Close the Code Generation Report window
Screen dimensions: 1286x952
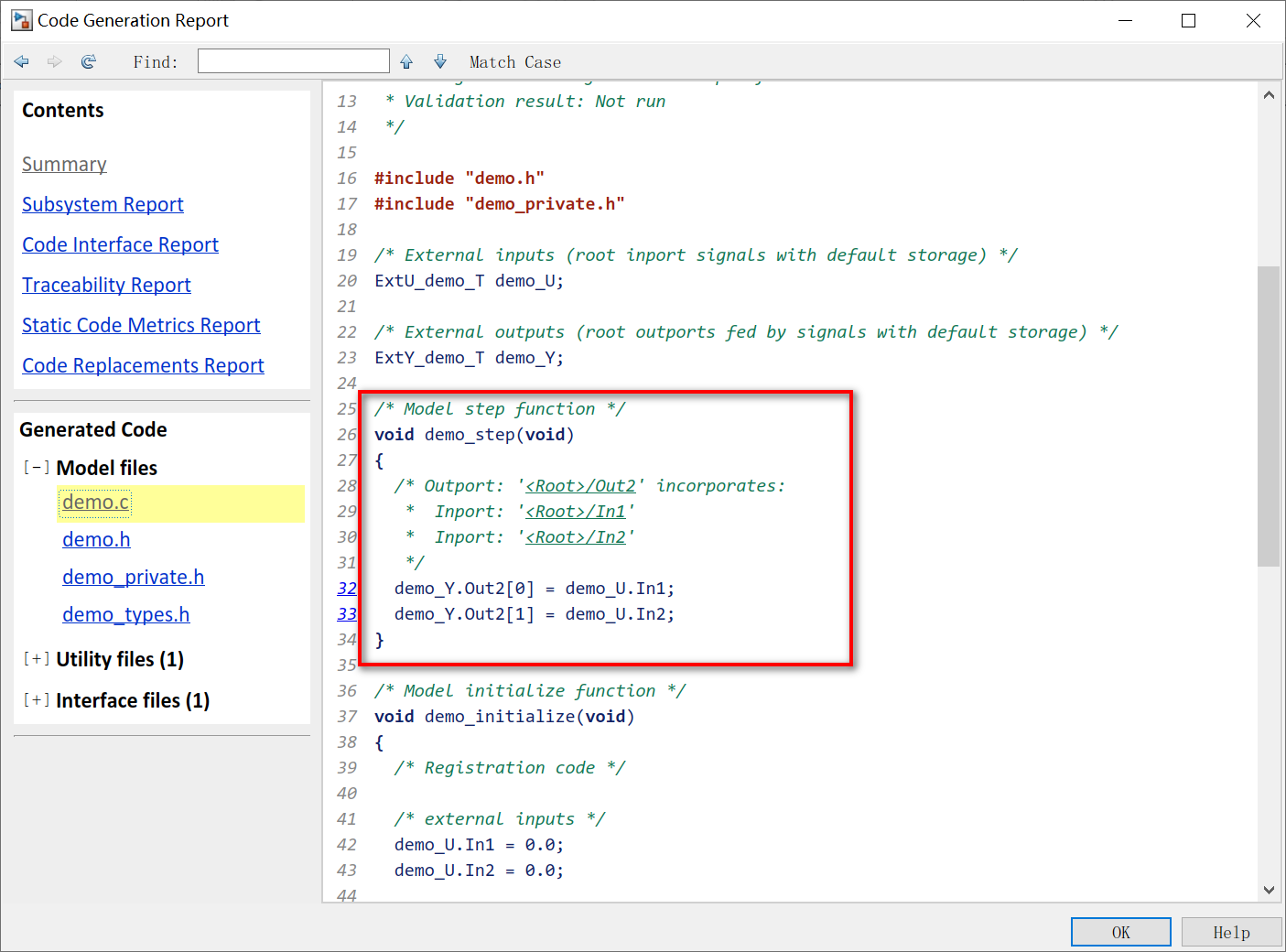click(x=1253, y=20)
